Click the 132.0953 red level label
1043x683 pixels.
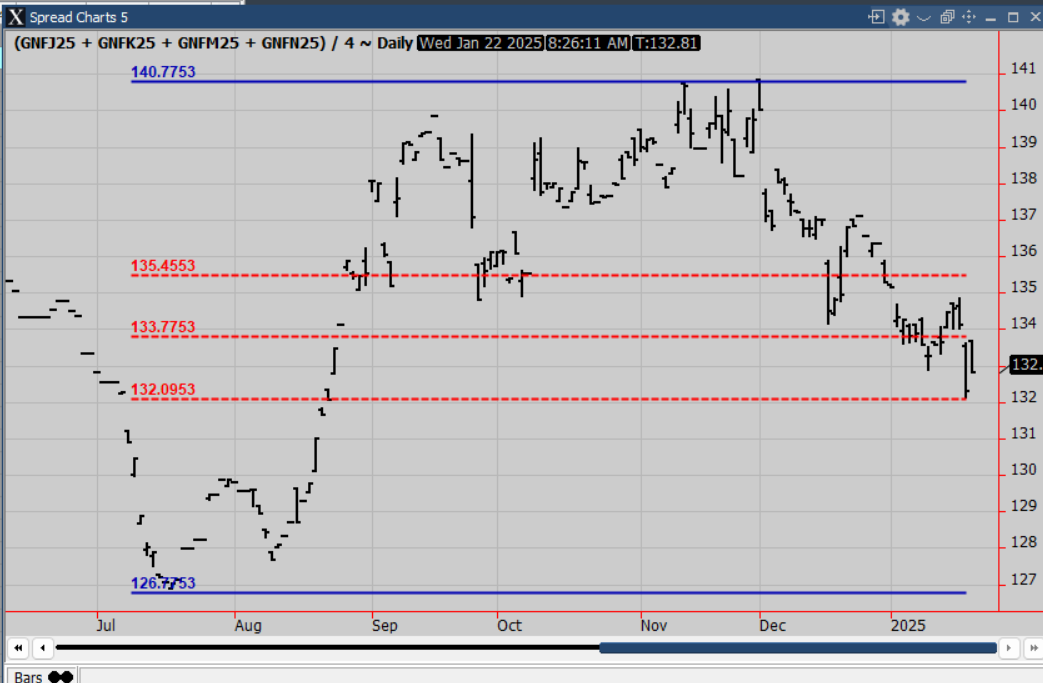pos(163,390)
